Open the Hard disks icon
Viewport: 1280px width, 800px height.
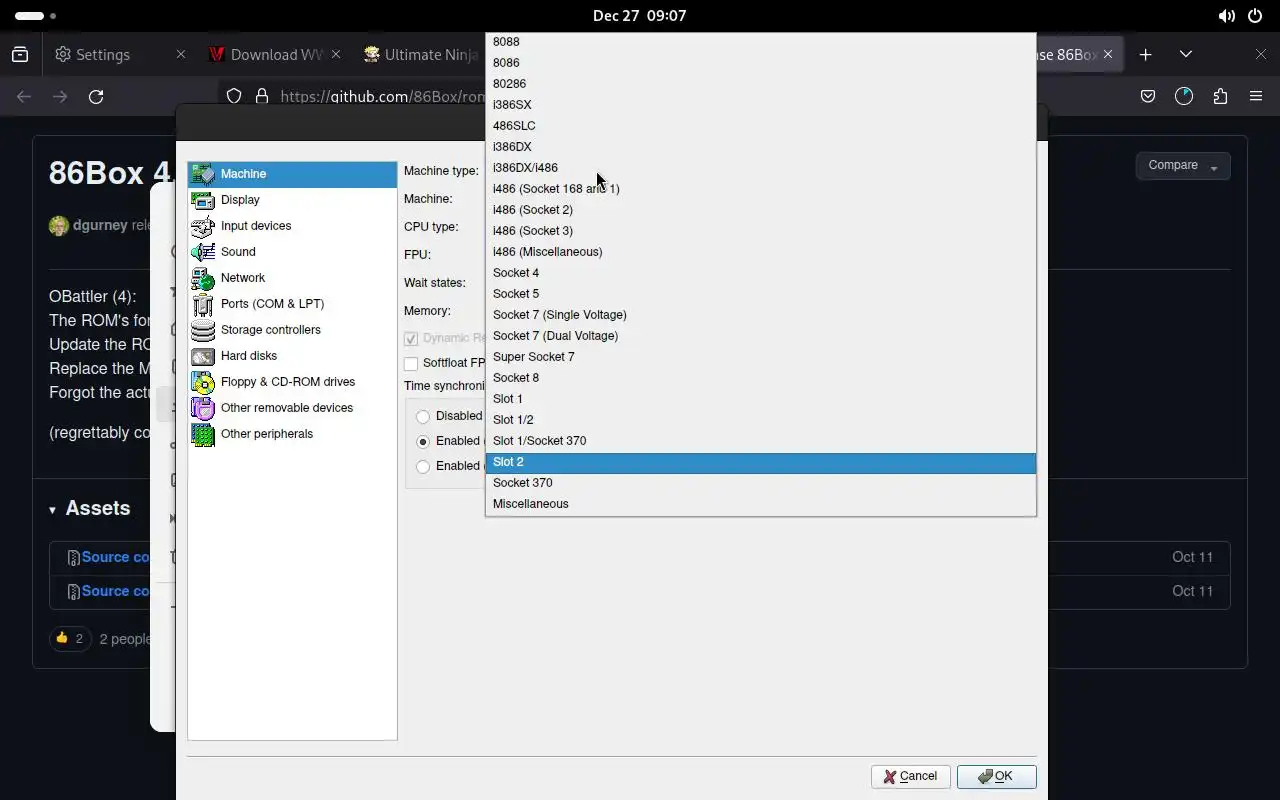[x=203, y=356]
